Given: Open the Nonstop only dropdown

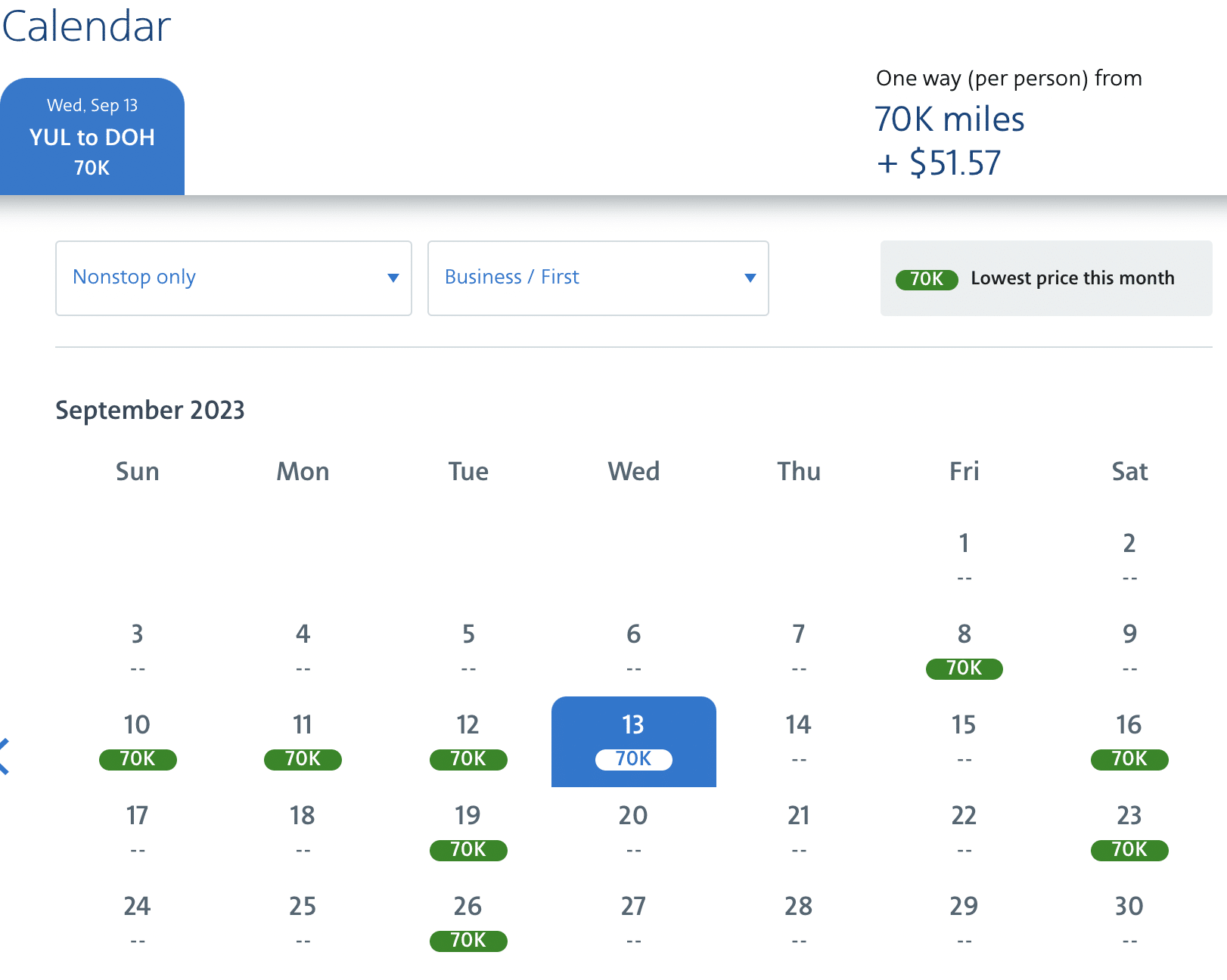Looking at the screenshot, I should click(x=233, y=278).
